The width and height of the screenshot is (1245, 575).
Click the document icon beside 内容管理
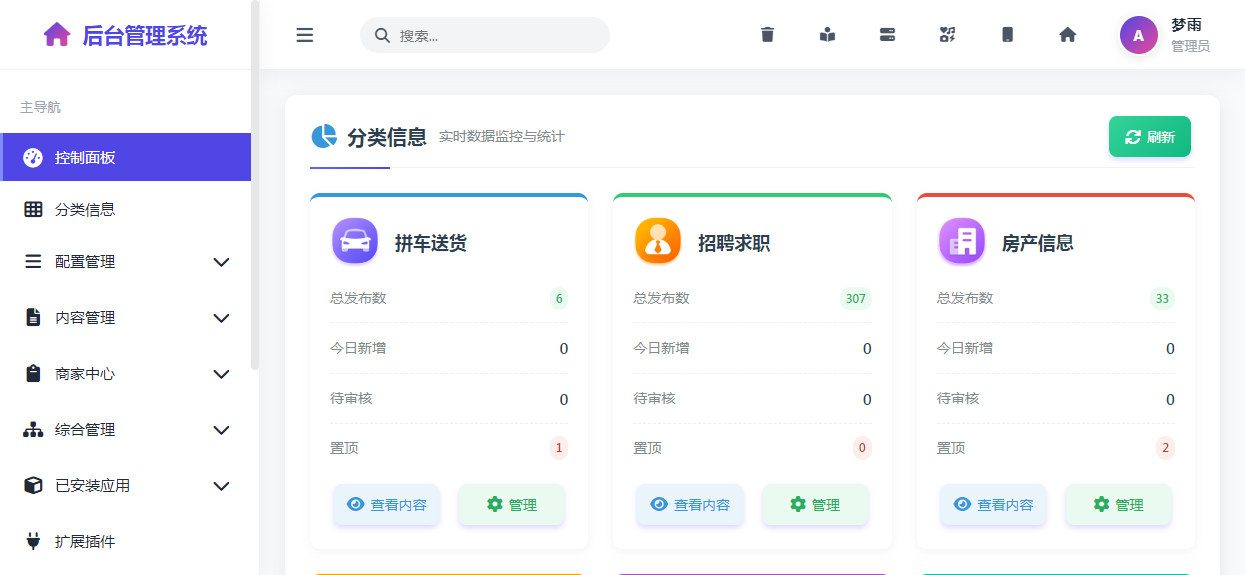coord(33,317)
